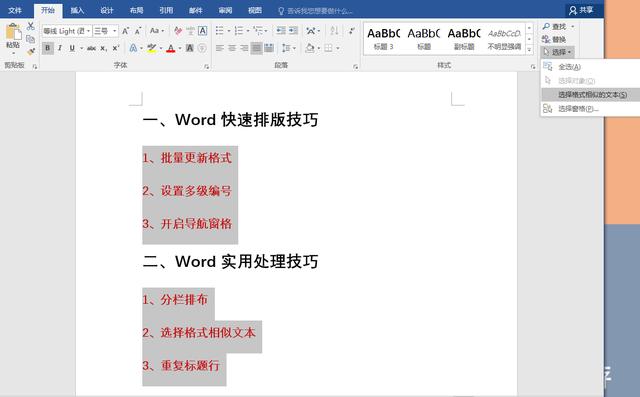Open the 文件 tab
The width and height of the screenshot is (640, 397).
pyautogui.click(x=15, y=11)
